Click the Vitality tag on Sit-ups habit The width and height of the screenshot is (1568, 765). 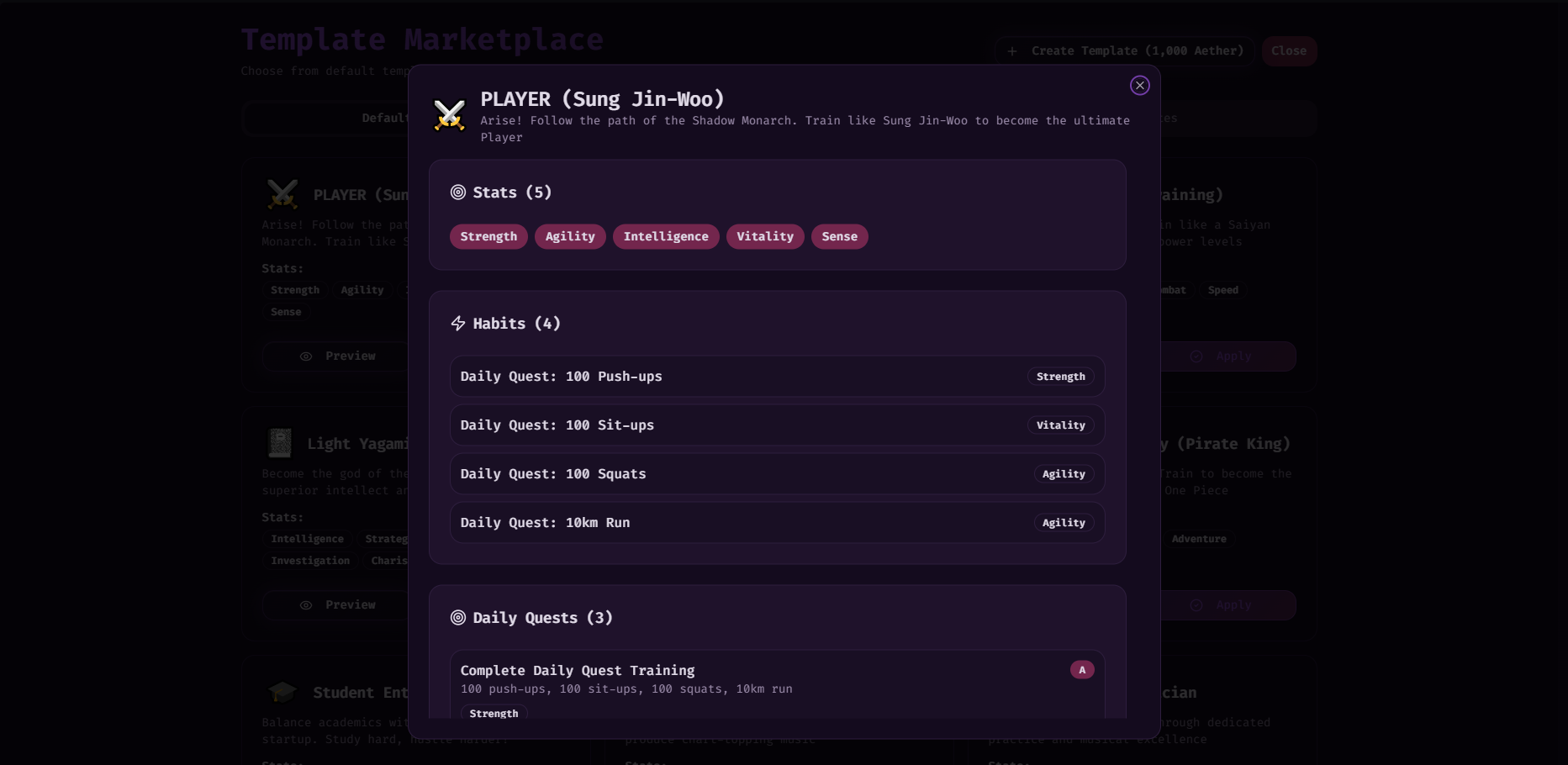tap(1061, 425)
